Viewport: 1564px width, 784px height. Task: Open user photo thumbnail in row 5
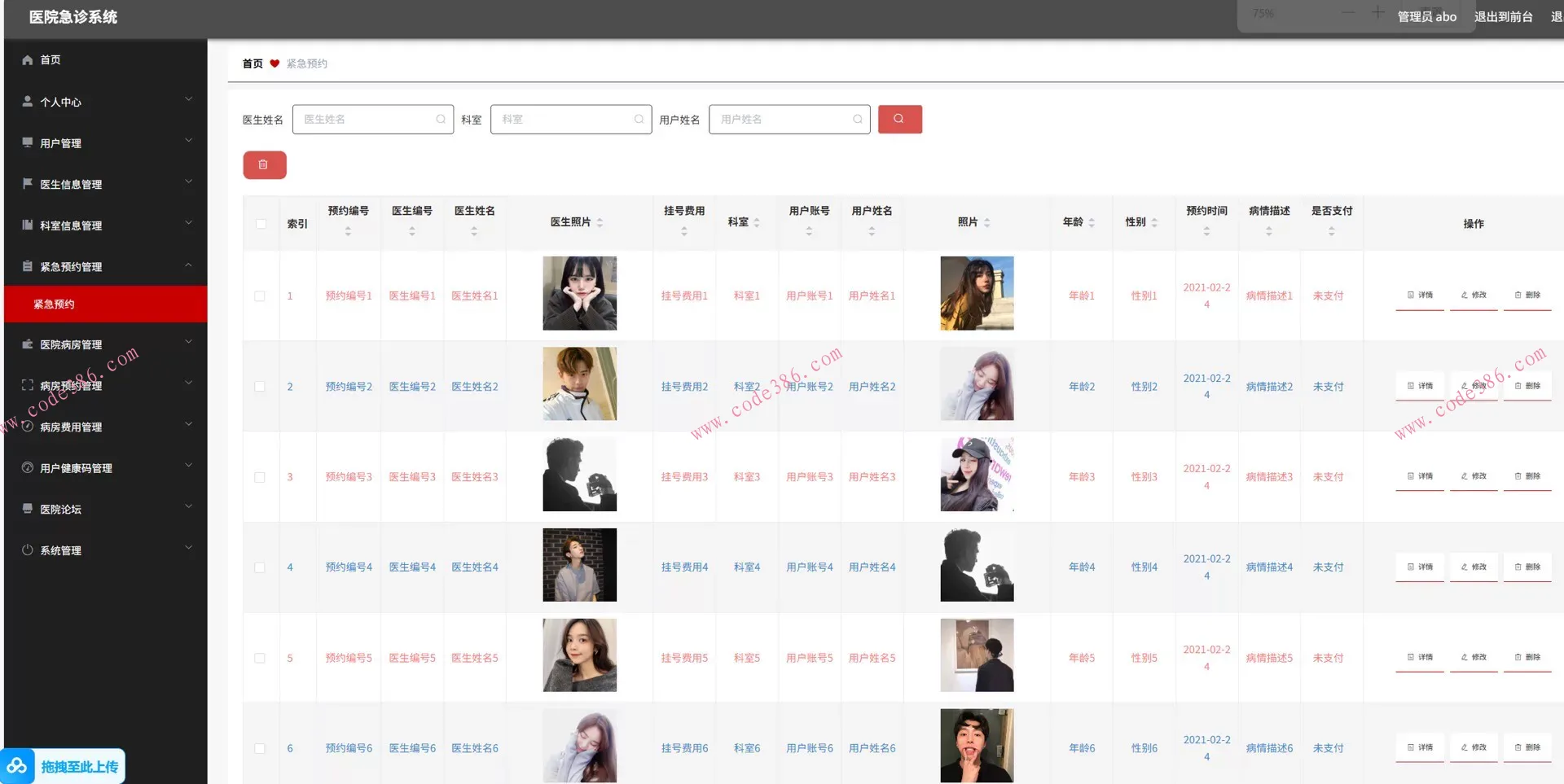977,655
